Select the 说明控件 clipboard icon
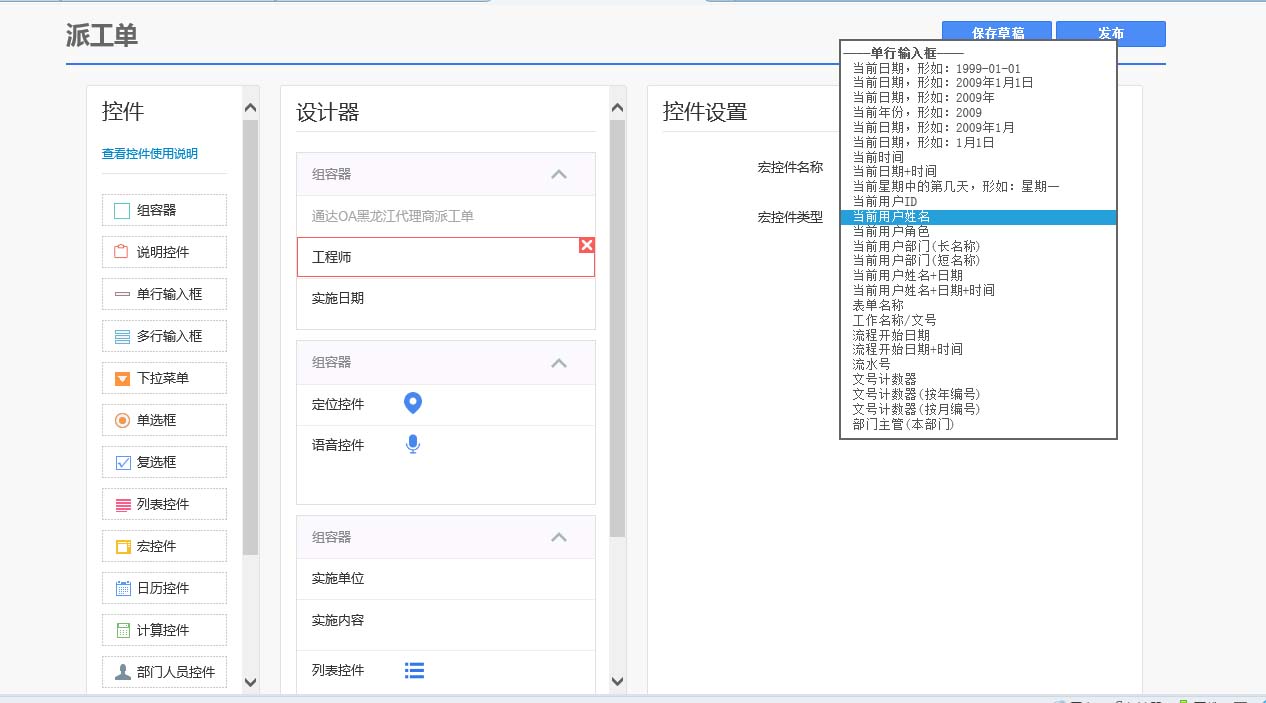The image size is (1266, 703). pos(122,252)
